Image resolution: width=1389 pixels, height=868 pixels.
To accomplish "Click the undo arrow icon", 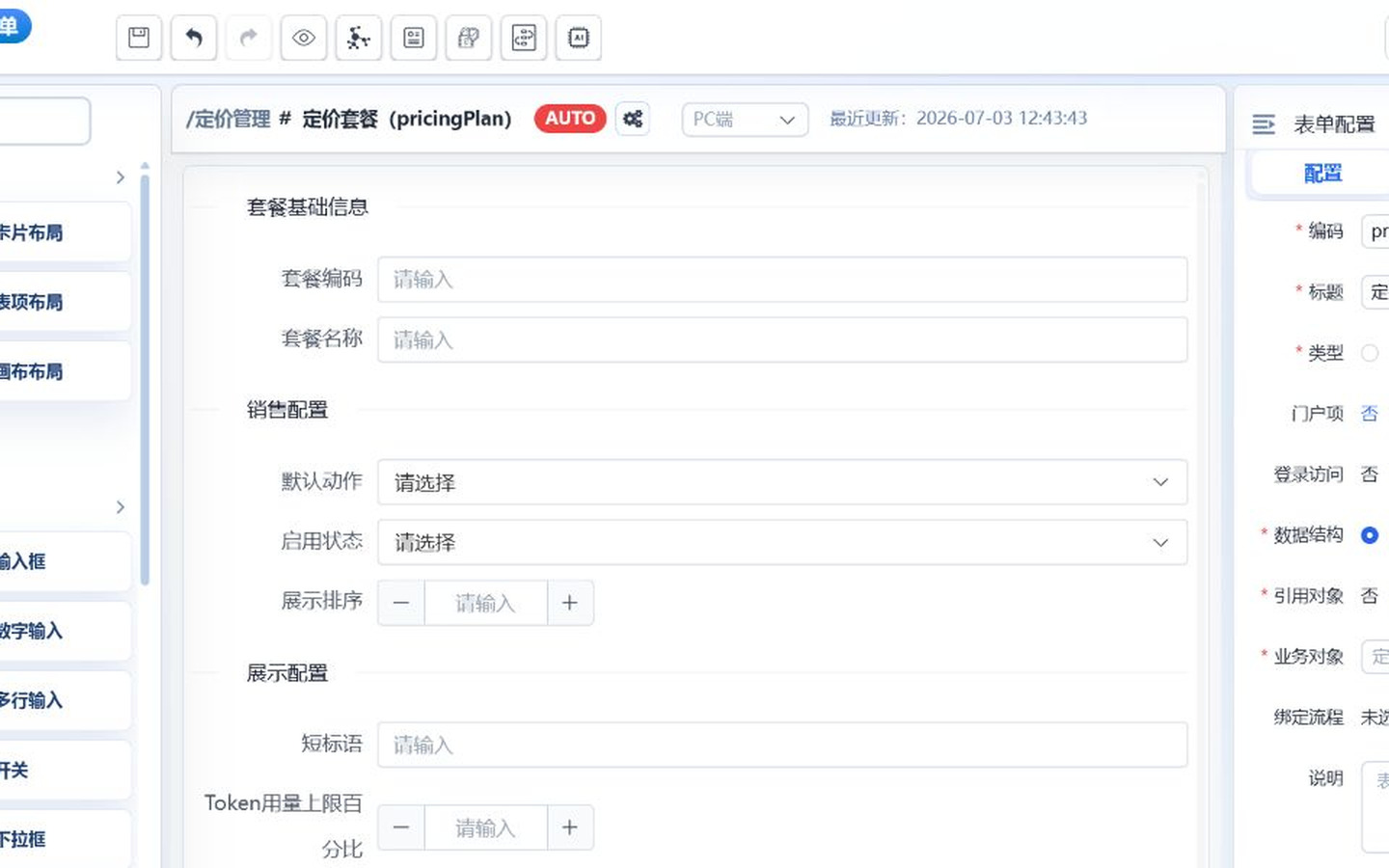I will tap(194, 38).
